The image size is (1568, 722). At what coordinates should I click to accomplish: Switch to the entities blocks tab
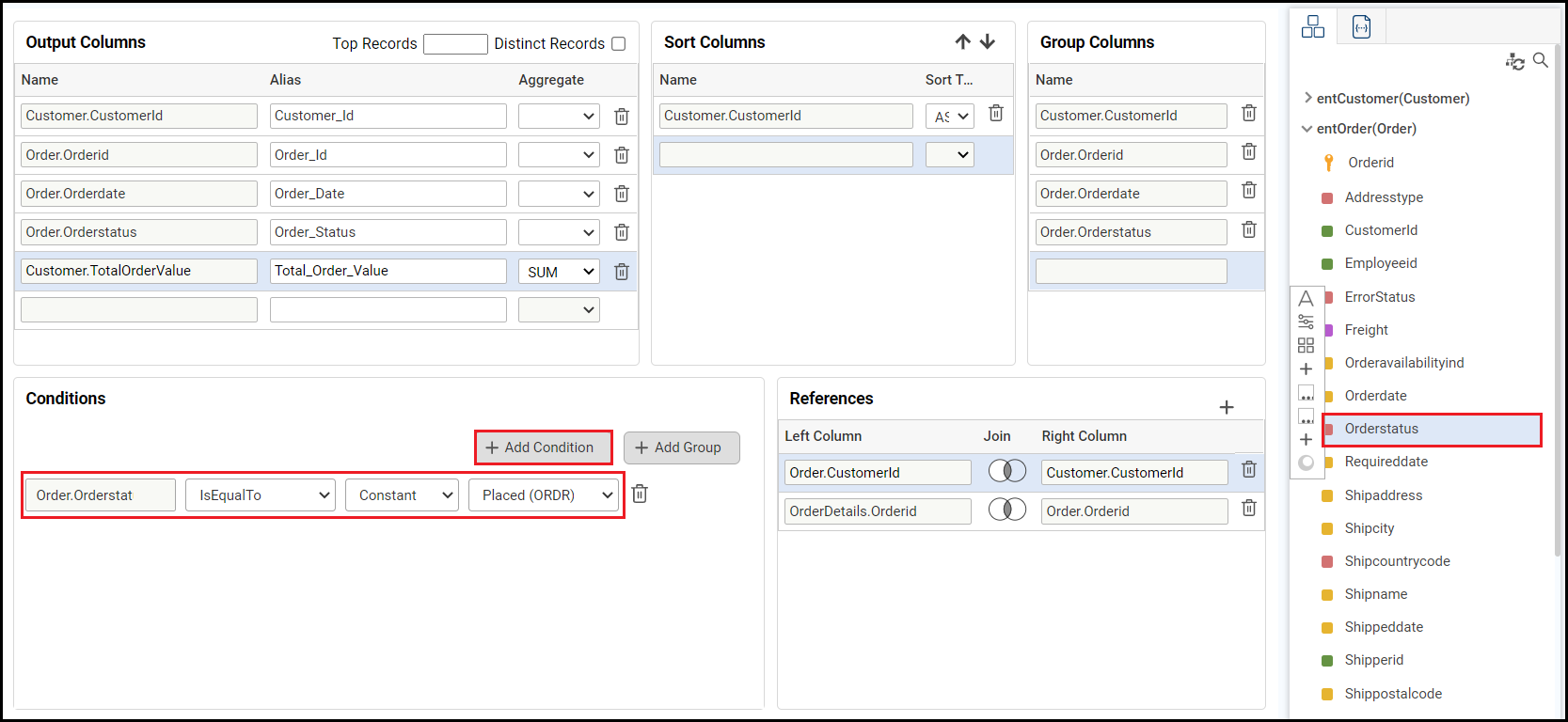tap(1313, 27)
